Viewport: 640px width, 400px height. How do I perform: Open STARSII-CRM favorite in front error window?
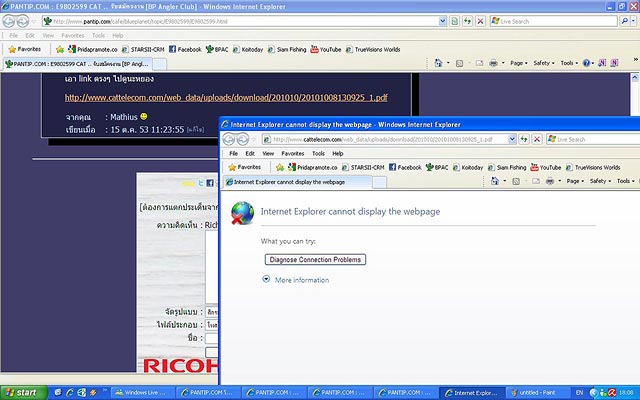[x=363, y=167]
